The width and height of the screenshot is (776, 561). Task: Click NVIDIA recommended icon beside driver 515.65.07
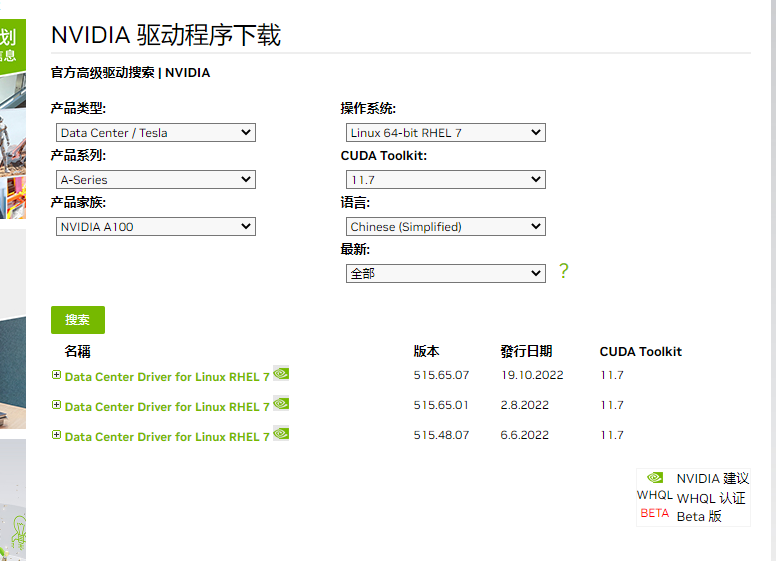pos(281,374)
